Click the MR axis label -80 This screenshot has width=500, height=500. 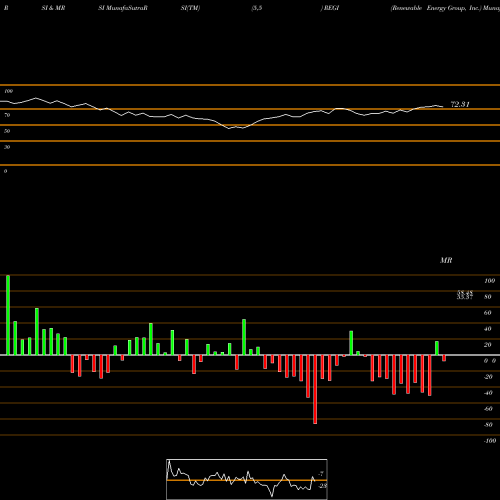[x=488, y=425]
